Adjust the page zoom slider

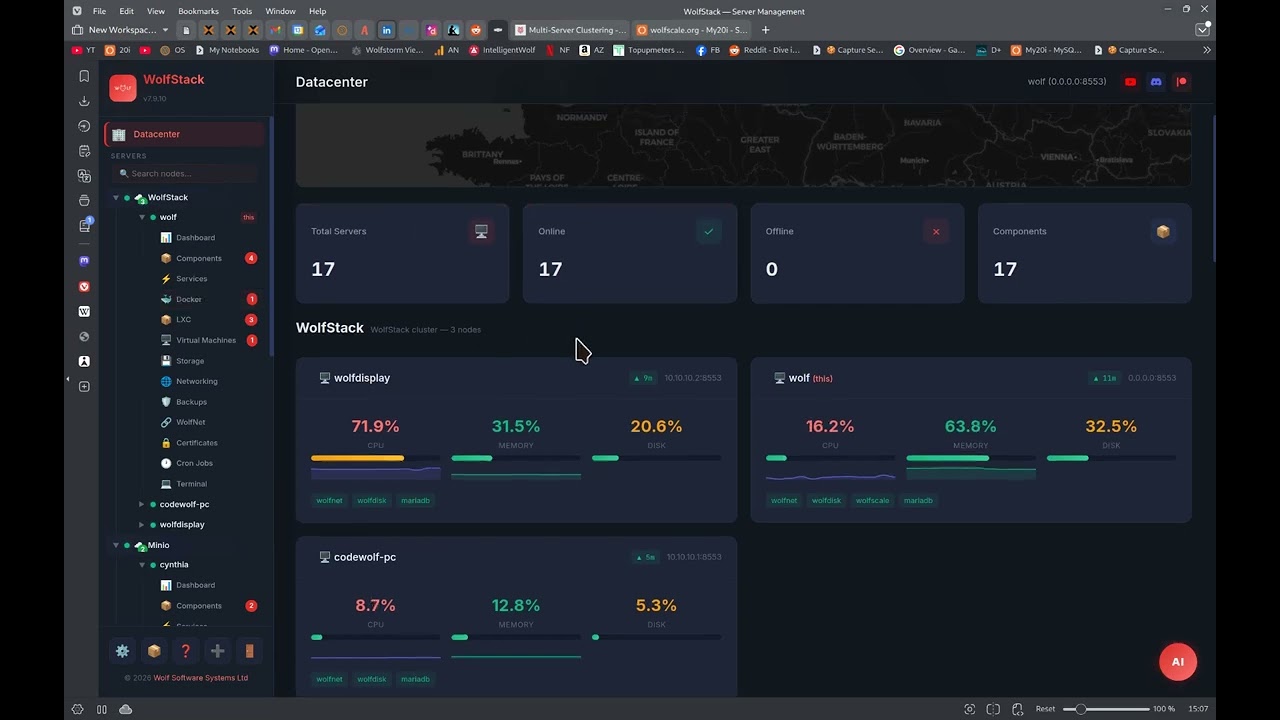click(x=1105, y=709)
